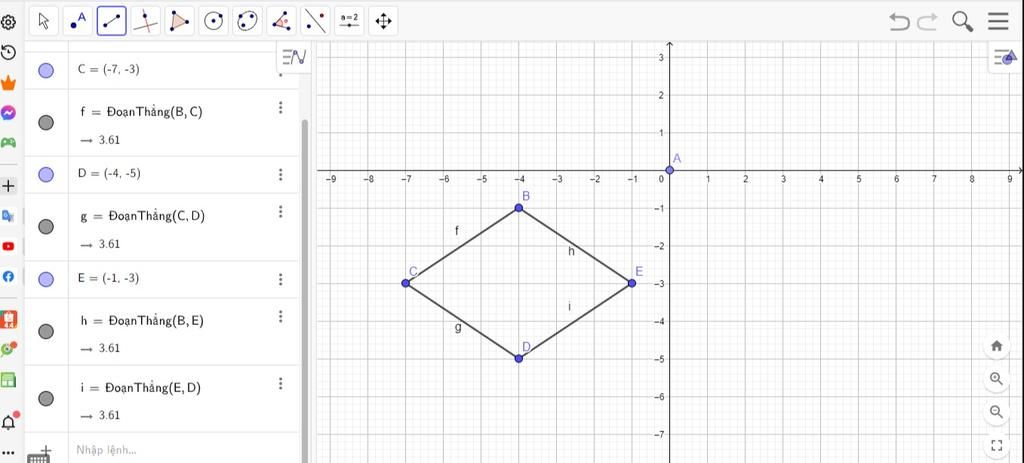The image size is (1024, 463).
Task: Click the text i = ĐoạnThẳng(E, D)
Action: [x=141, y=388]
